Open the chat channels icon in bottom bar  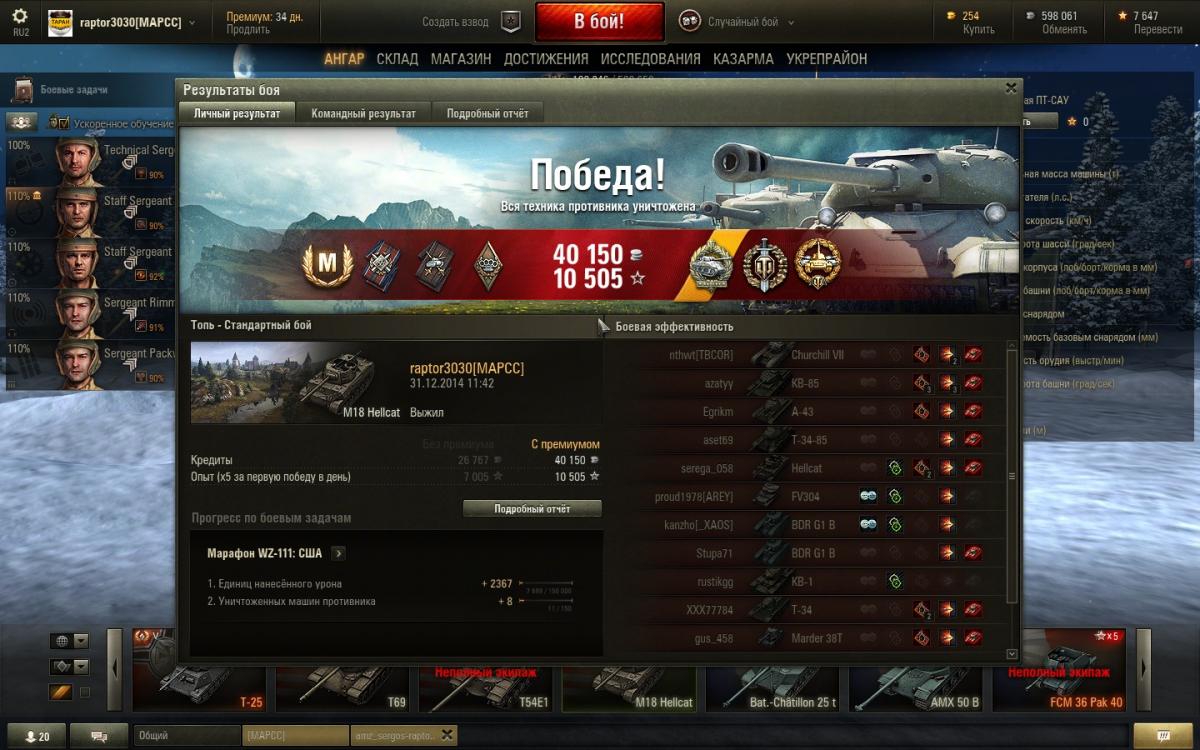pyautogui.click(x=99, y=736)
